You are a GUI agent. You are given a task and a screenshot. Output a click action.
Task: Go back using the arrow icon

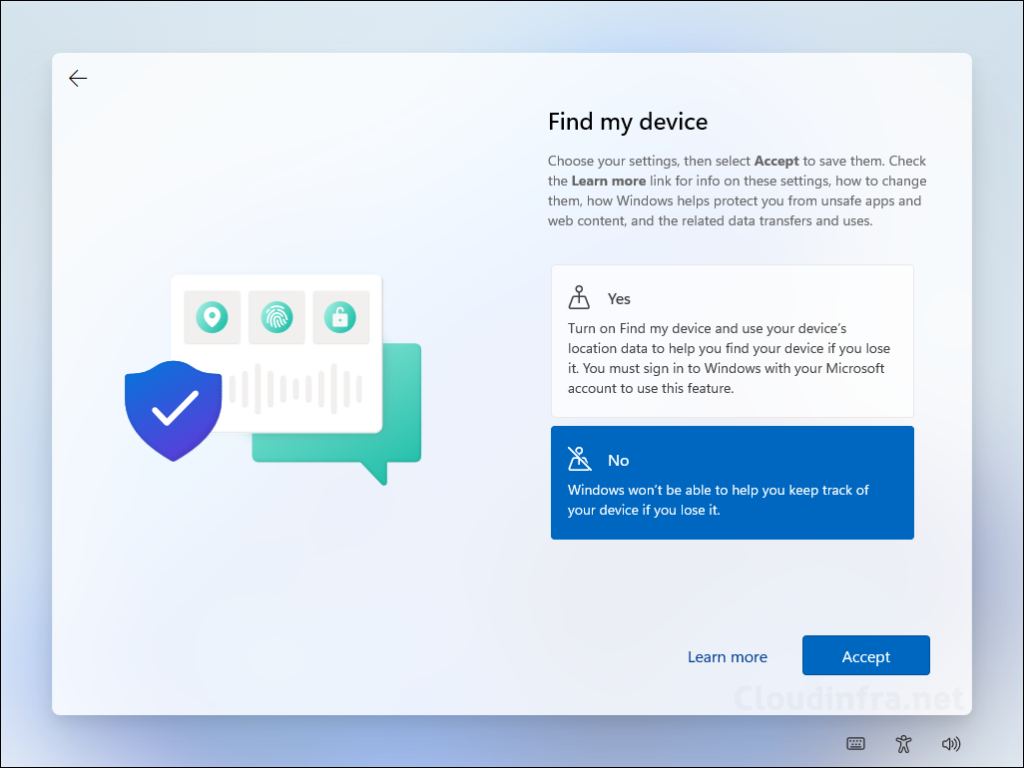click(x=78, y=79)
